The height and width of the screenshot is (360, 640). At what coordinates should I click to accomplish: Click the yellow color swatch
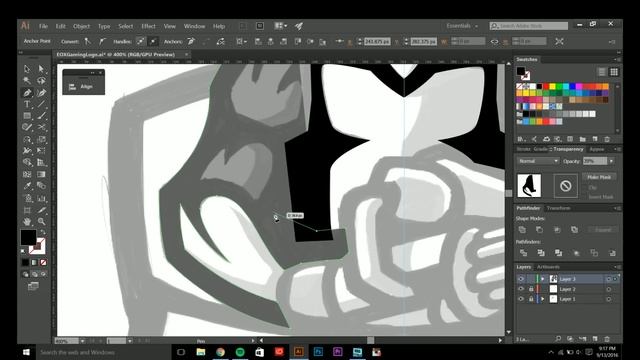[x=552, y=87]
